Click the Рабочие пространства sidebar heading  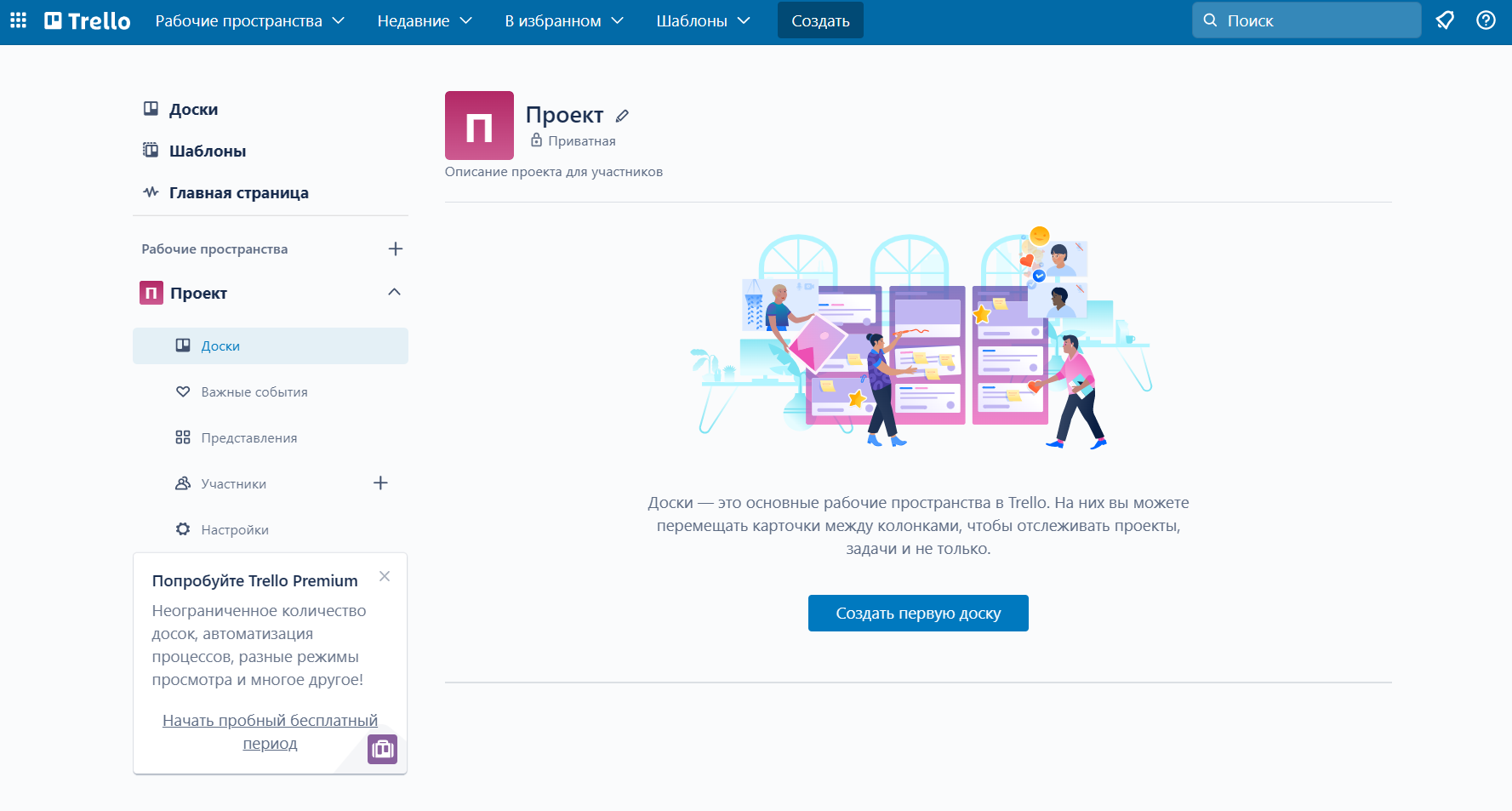[x=214, y=249]
